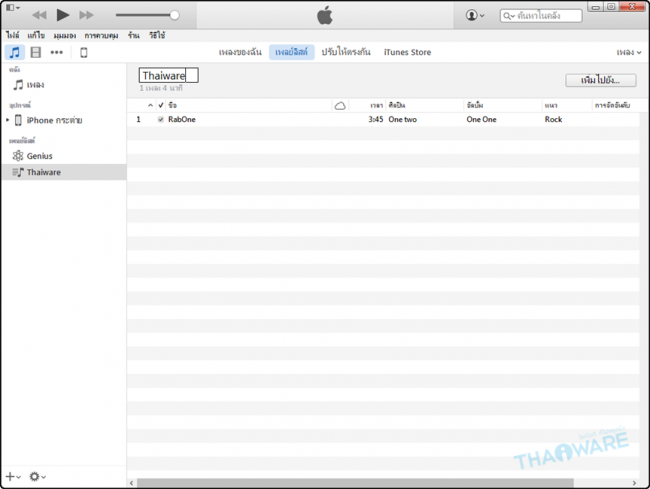The image size is (650, 489).
Task: Click the scroll right arrow
Action: pos(634,483)
